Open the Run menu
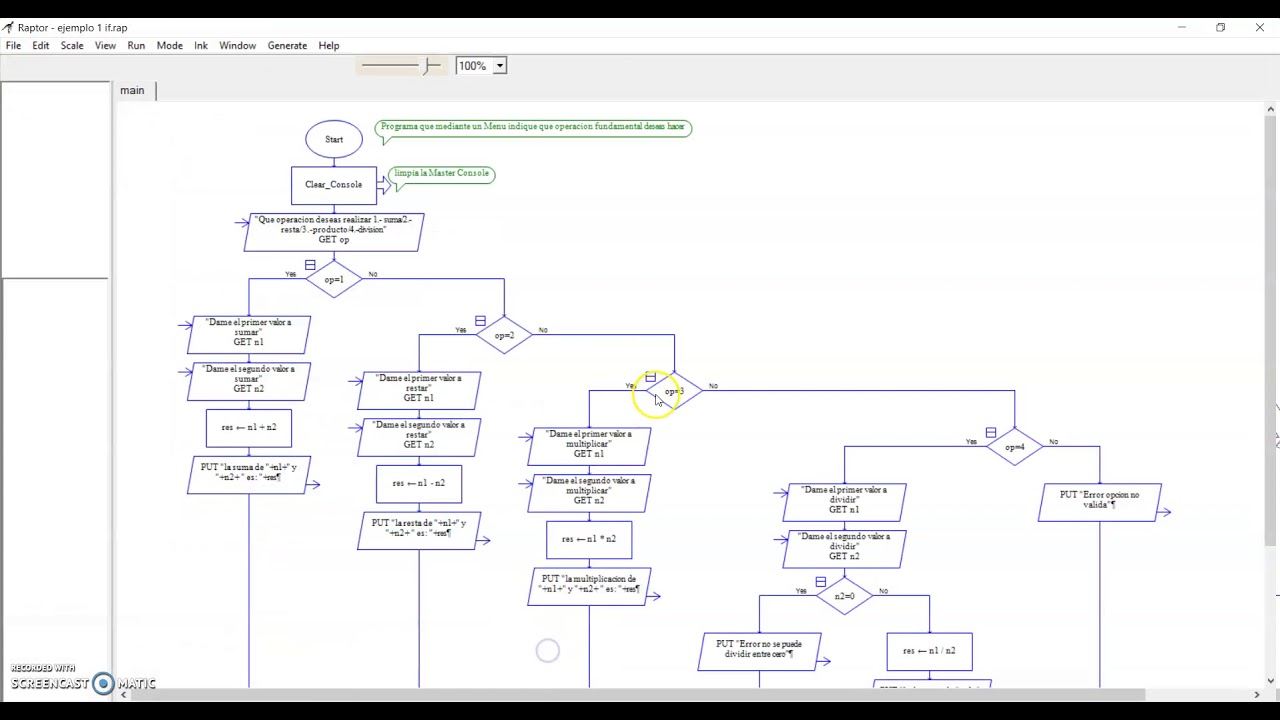This screenshot has width=1280, height=720. point(136,45)
